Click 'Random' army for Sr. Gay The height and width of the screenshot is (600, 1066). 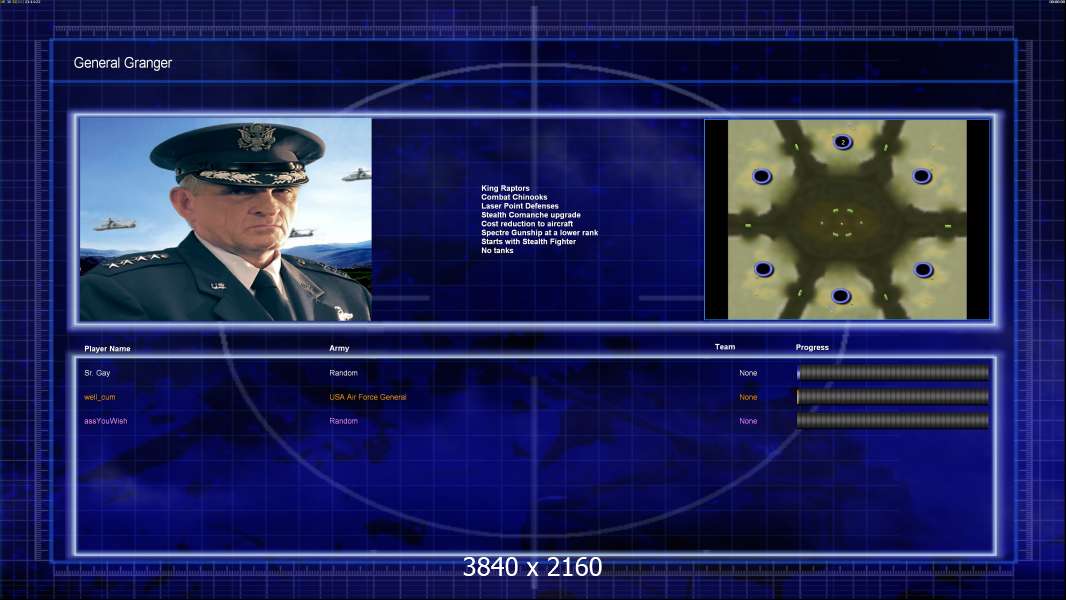pos(343,373)
